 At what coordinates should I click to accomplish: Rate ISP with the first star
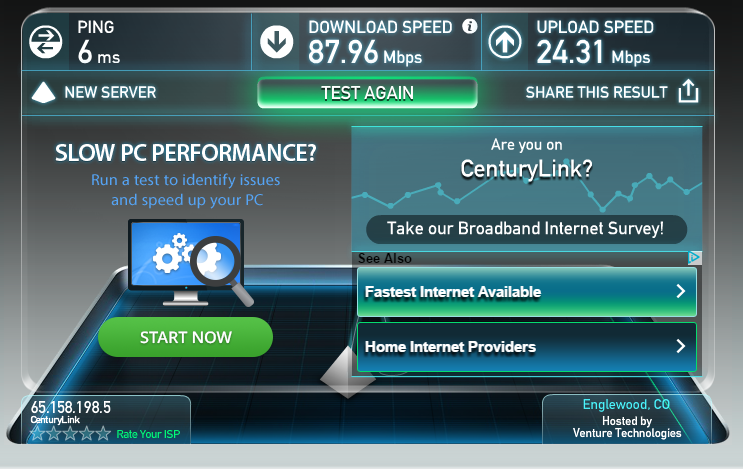tap(36, 433)
